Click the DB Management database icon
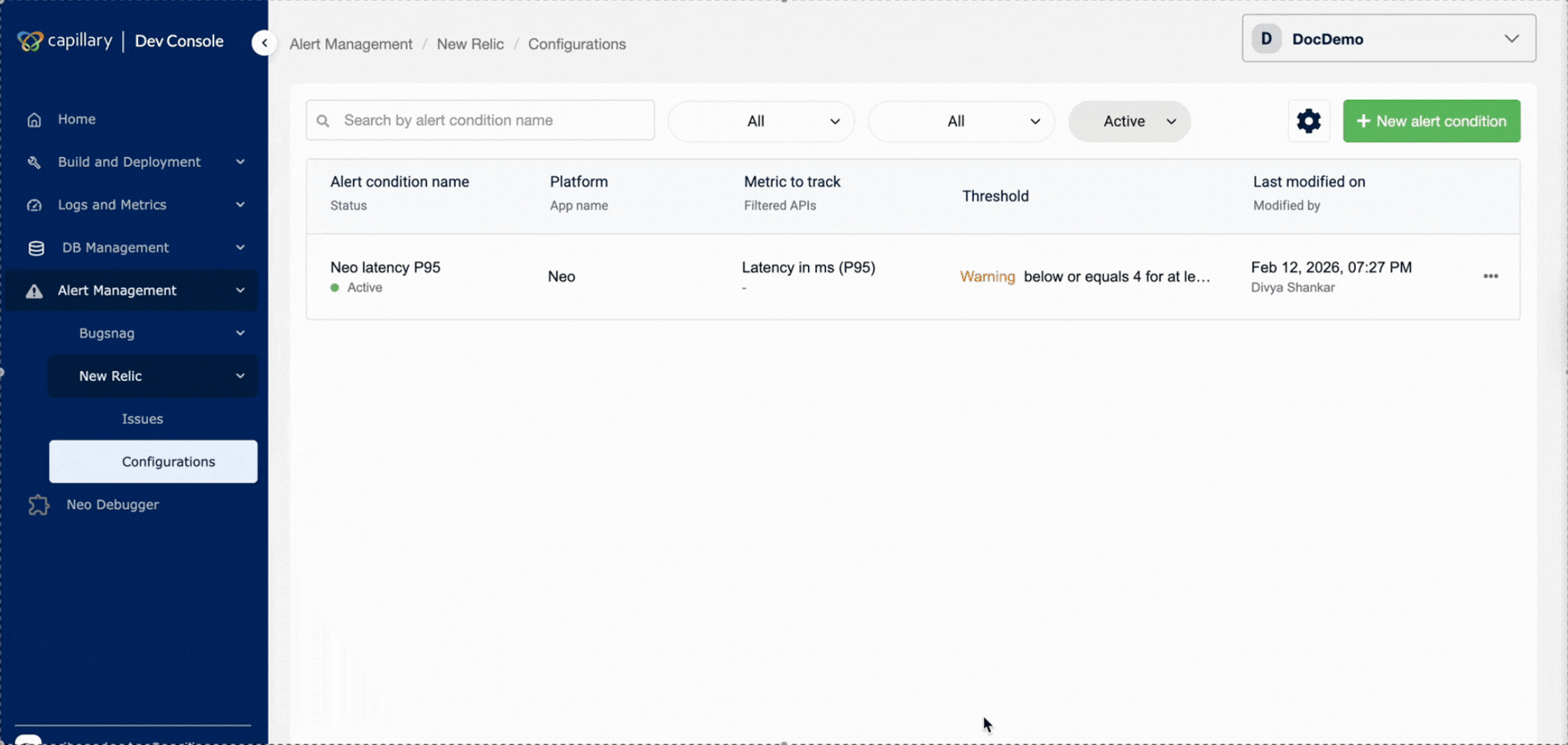The width and height of the screenshot is (1568, 745). click(36, 248)
